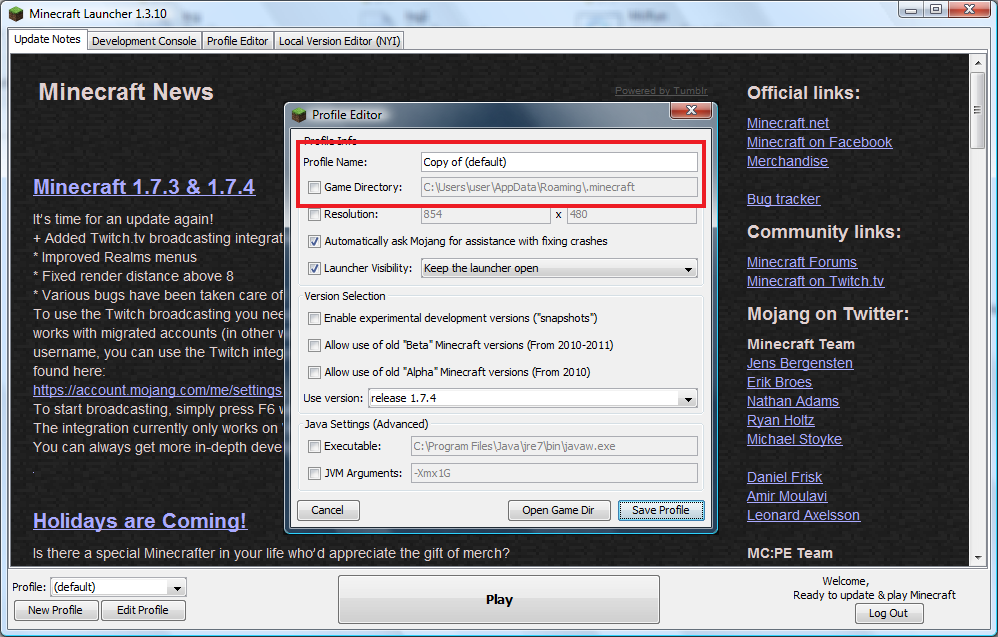Open the Holidays are Coming! news link
The width and height of the screenshot is (998, 637).
click(x=139, y=521)
